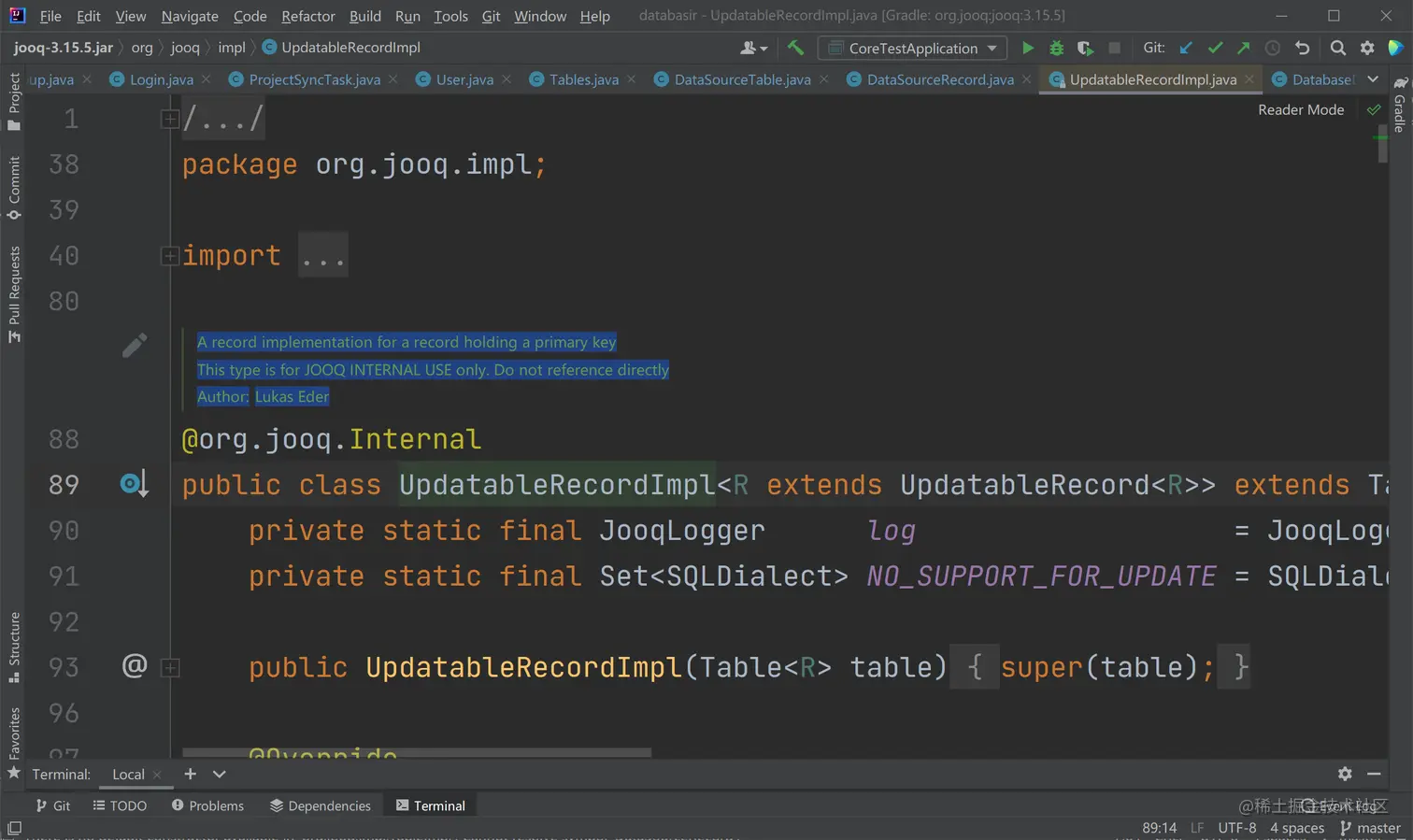Update project with Git pull arrow
1413x840 pixels.
1186,48
